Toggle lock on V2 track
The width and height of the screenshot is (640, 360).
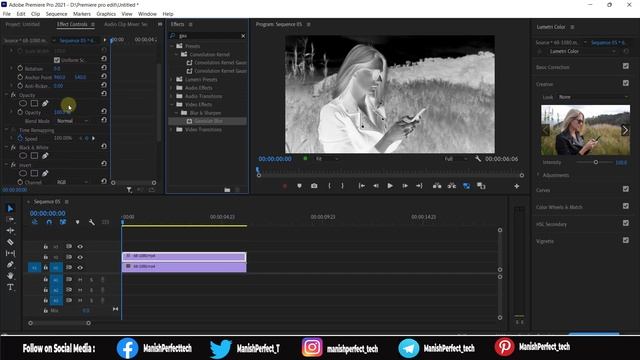pos(46,257)
